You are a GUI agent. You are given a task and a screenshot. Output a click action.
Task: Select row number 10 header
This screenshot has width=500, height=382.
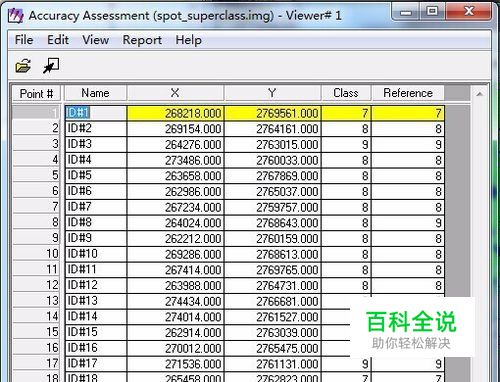tap(36, 254)
